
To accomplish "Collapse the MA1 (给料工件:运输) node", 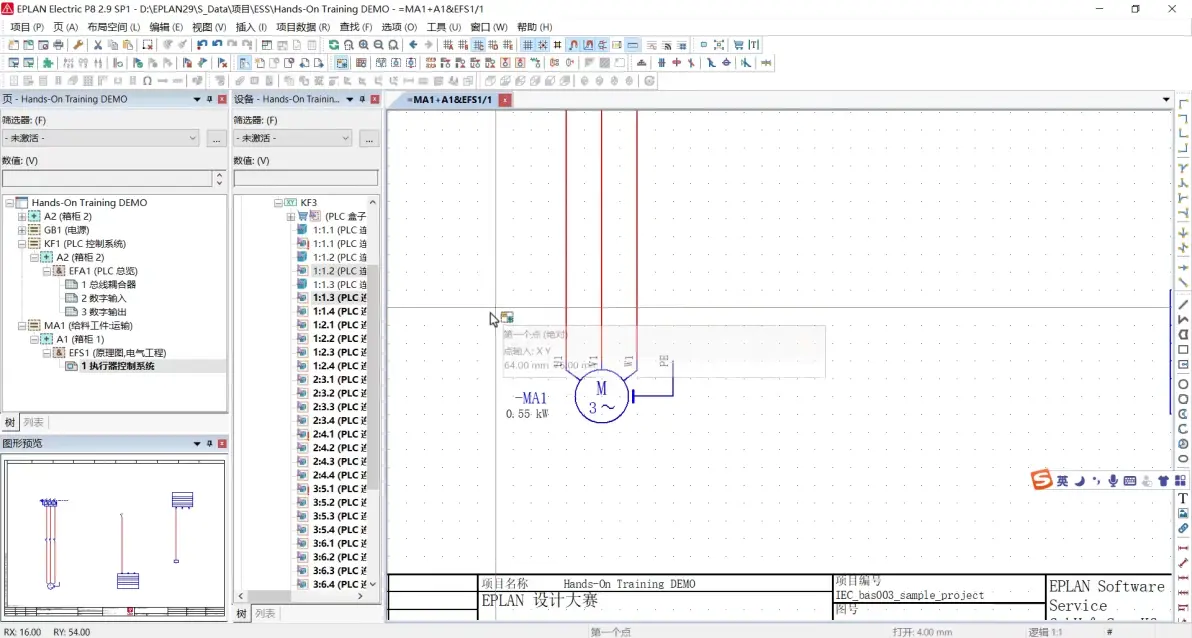I will tap(22, 325).
